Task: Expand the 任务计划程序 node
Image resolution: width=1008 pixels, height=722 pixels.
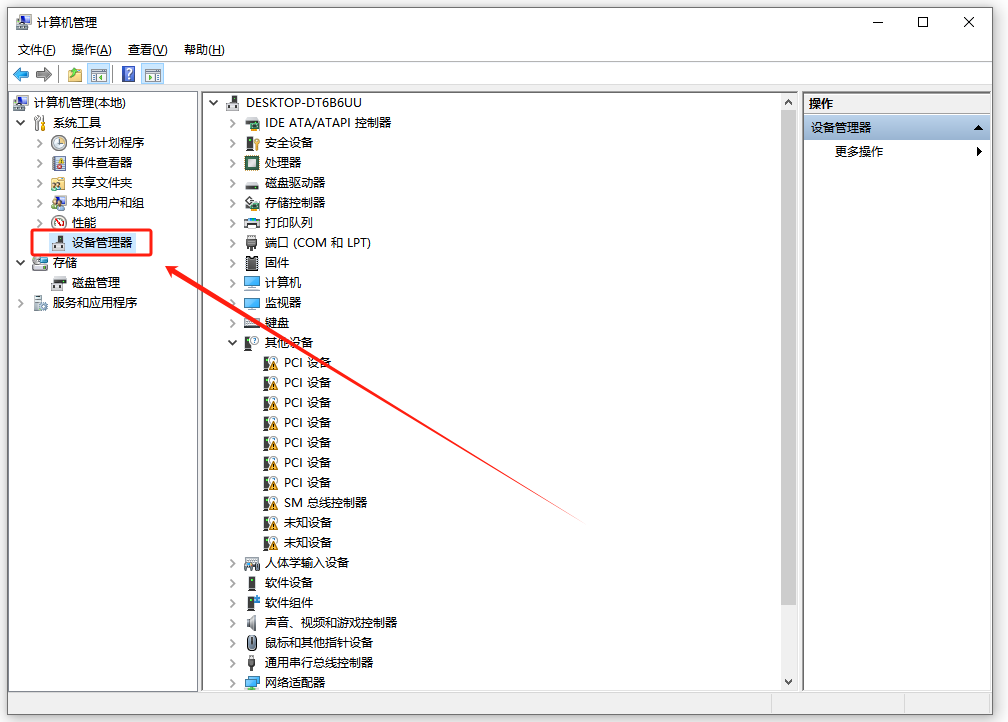Action: pyautogui.click(x=40, y=143)
